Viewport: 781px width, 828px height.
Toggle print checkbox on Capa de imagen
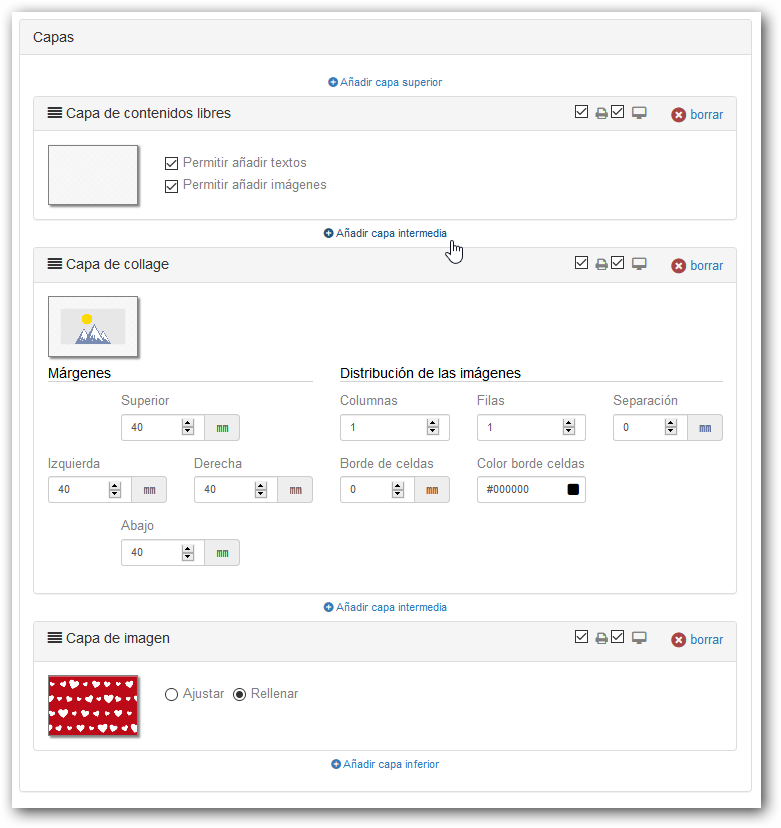(x=581, y=637)
